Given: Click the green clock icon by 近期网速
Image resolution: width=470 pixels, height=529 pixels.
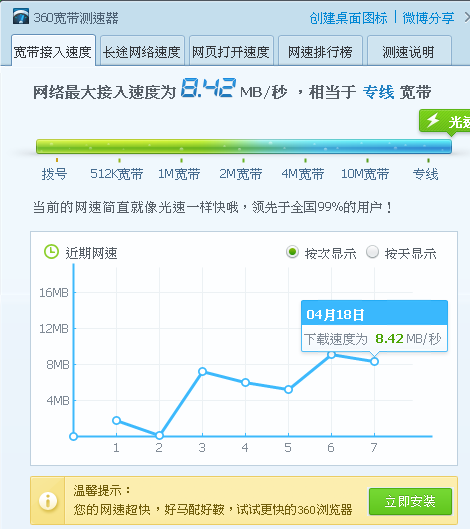Looking at the screenshot, I should pyautogui.click(x=51, y=252).
